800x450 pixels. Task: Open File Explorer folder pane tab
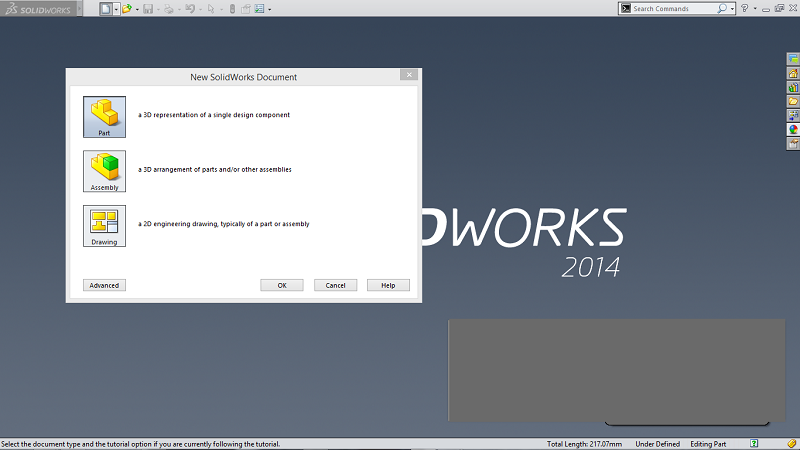coord(793,102)
